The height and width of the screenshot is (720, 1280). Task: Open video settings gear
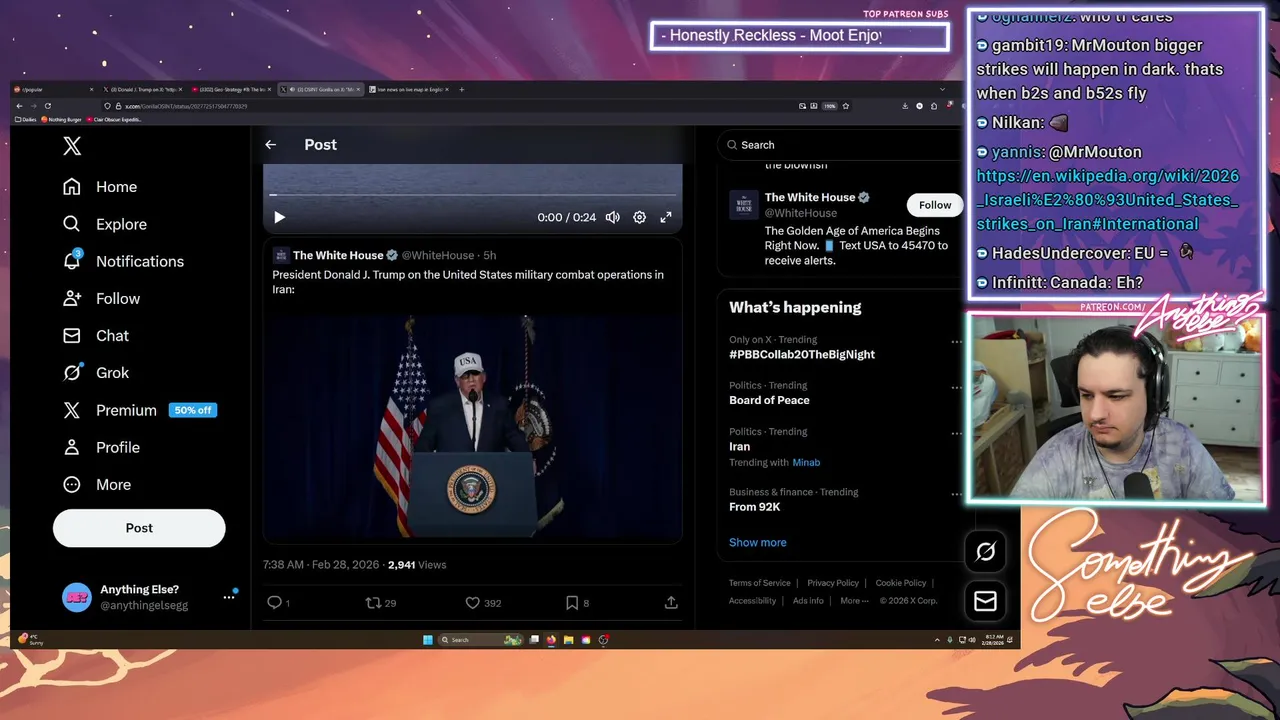639,217
